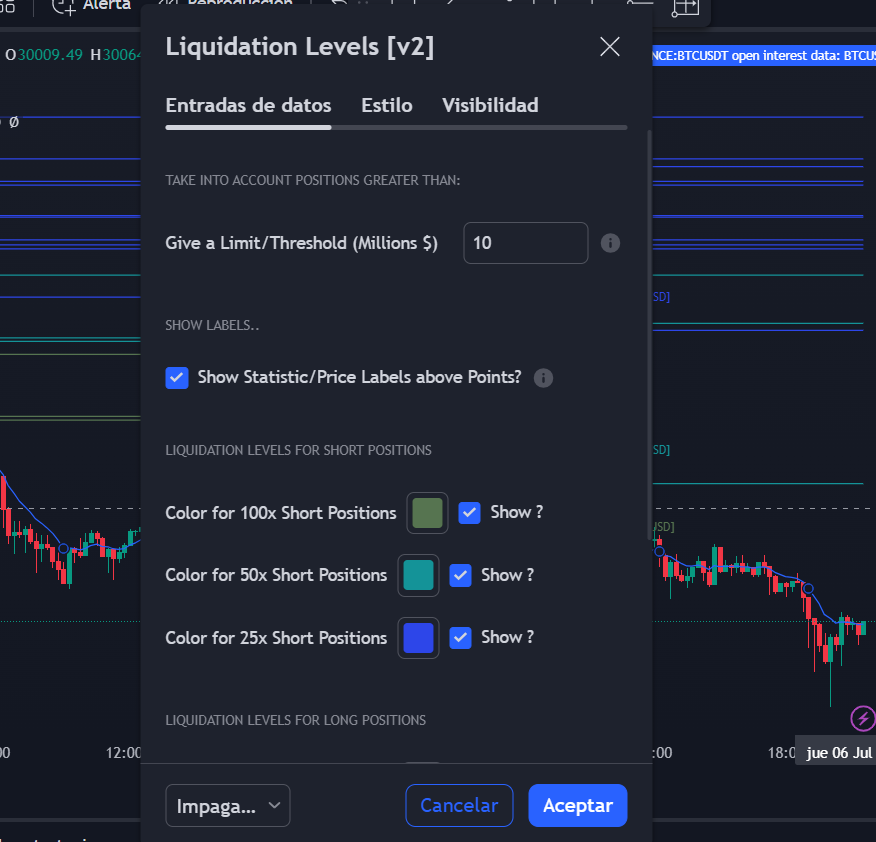876x842 pixels.
Task: Click the multichart layout grid icon top right
Action: tap(686, 9)
